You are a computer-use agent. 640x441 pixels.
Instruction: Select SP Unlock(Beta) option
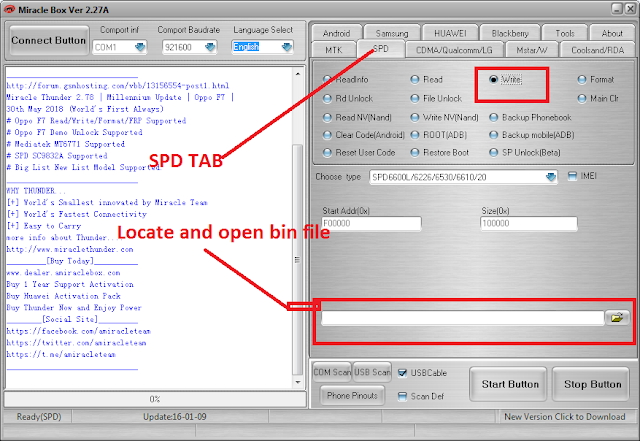[493, 152]
